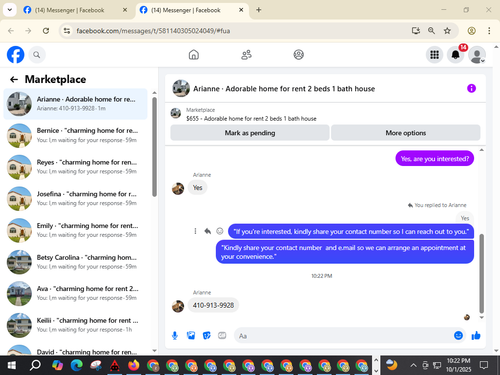Open install app icon in address bar
Screen dimensions: 500x375
point(415,31)
